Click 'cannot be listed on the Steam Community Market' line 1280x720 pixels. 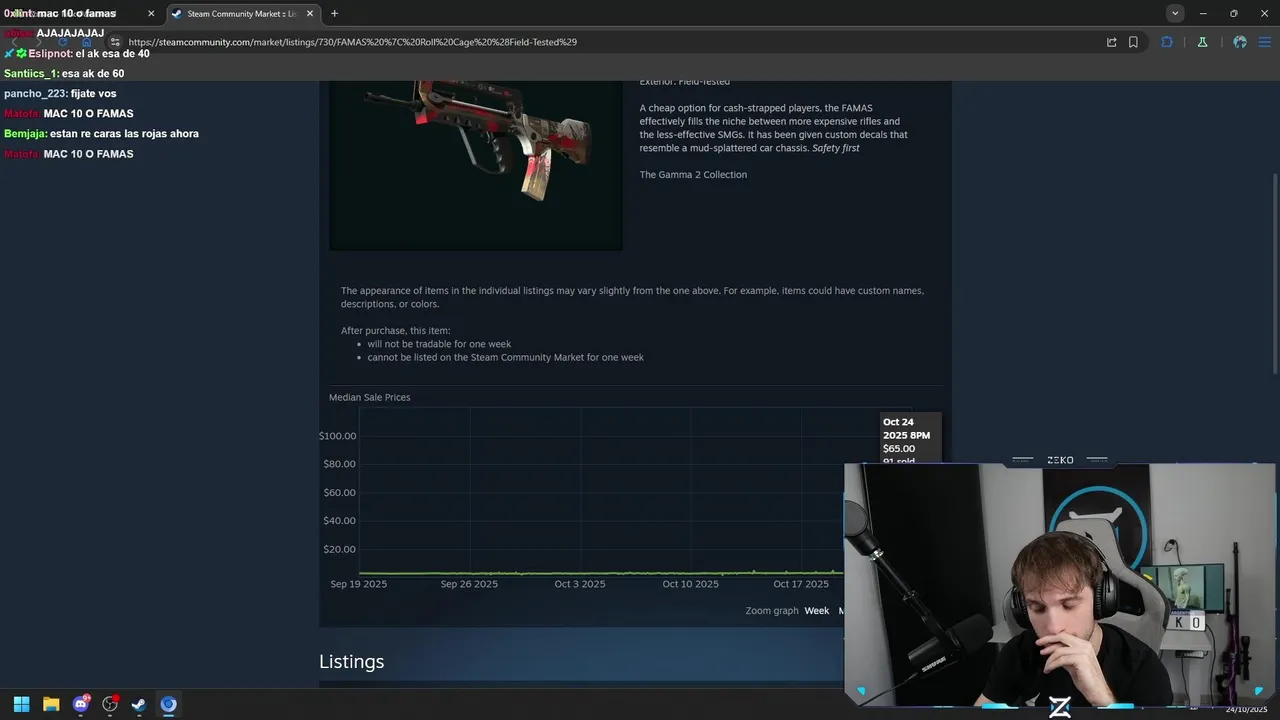[x=505, y=357]
